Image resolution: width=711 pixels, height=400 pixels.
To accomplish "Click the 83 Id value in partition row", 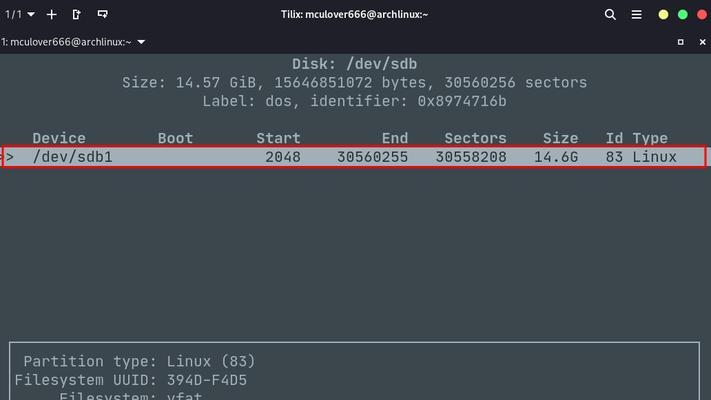I will coord(614,157).
